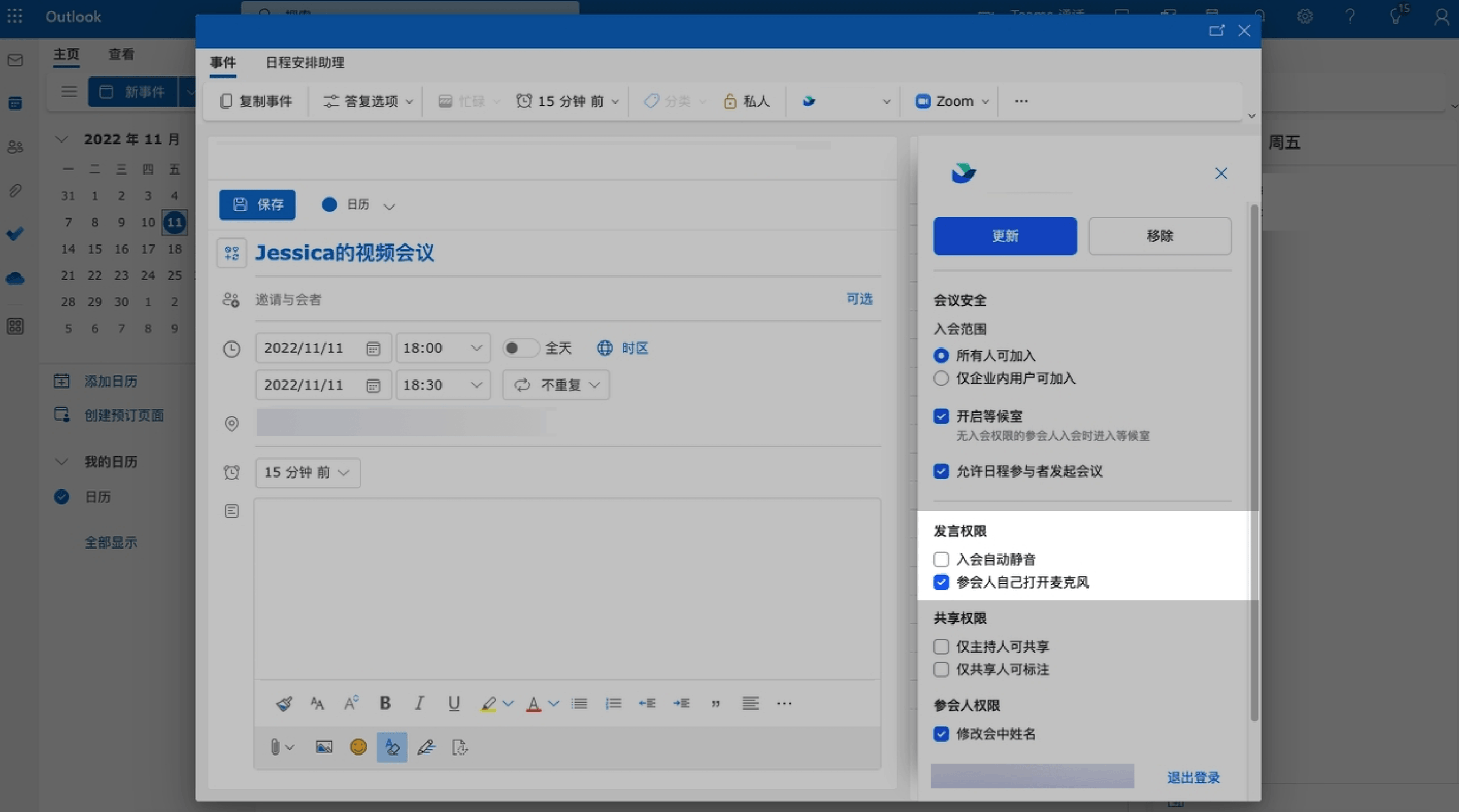Mark event as private (私人)
This screenshot has width=1459, height=812.
coord(746,101)
